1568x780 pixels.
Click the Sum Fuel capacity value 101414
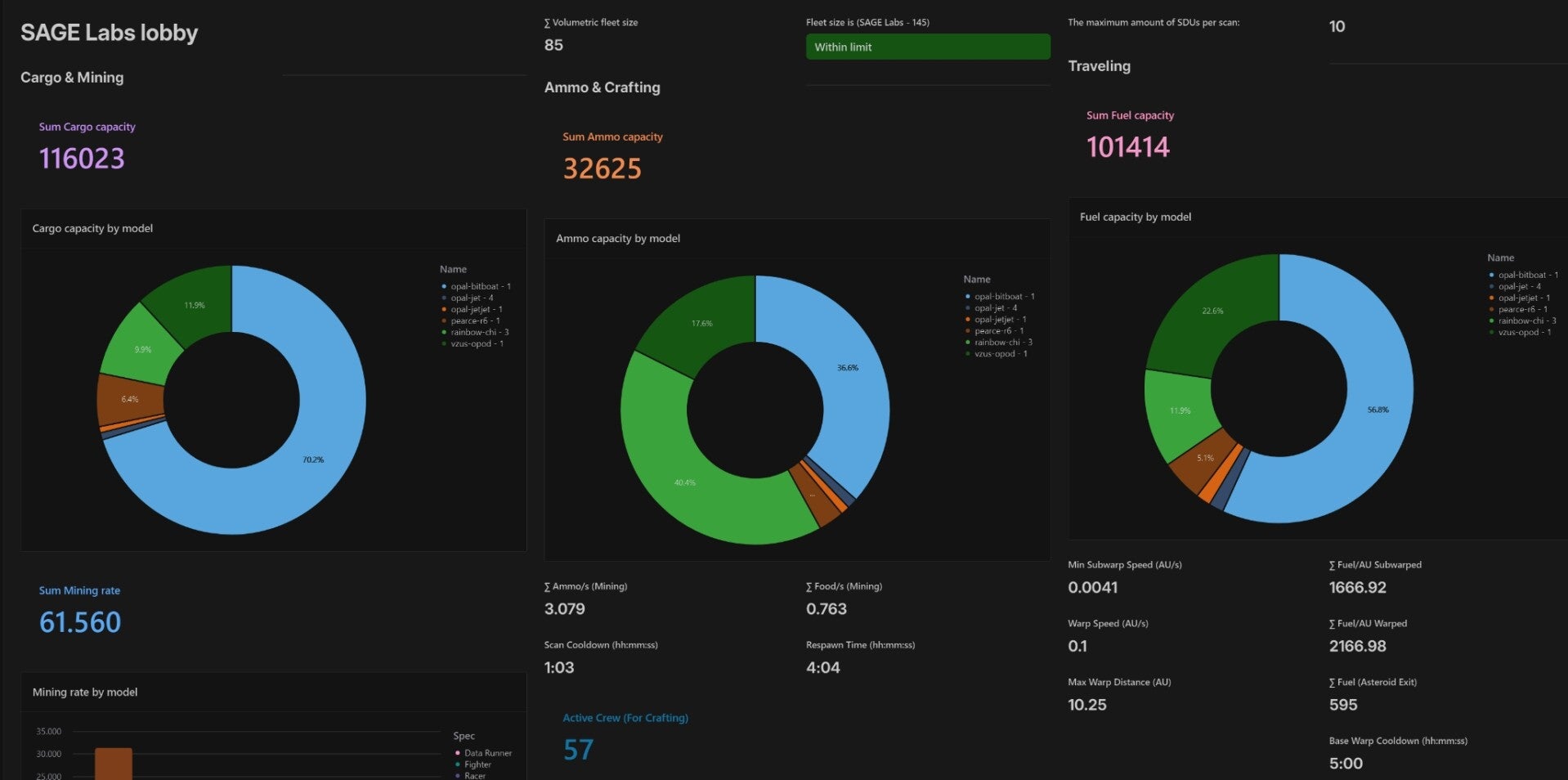[x=1128, y=147]
